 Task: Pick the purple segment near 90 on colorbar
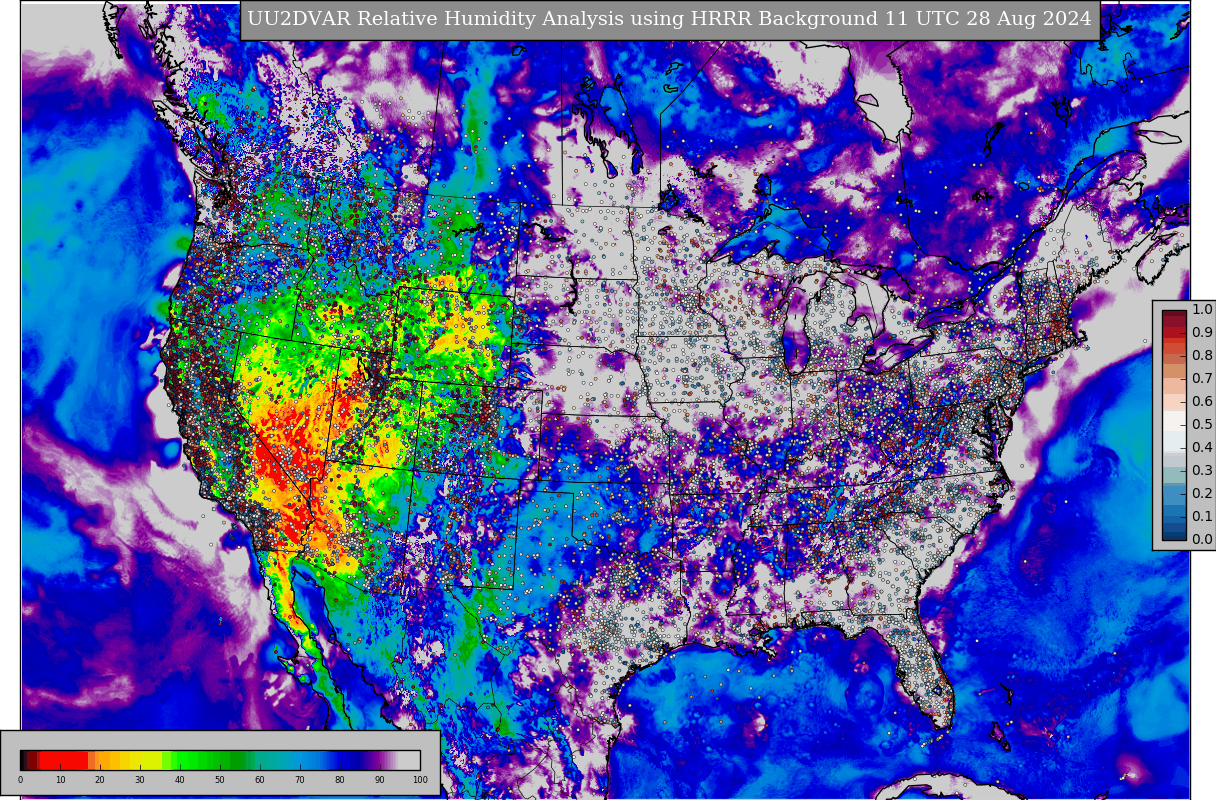point(378,760)
